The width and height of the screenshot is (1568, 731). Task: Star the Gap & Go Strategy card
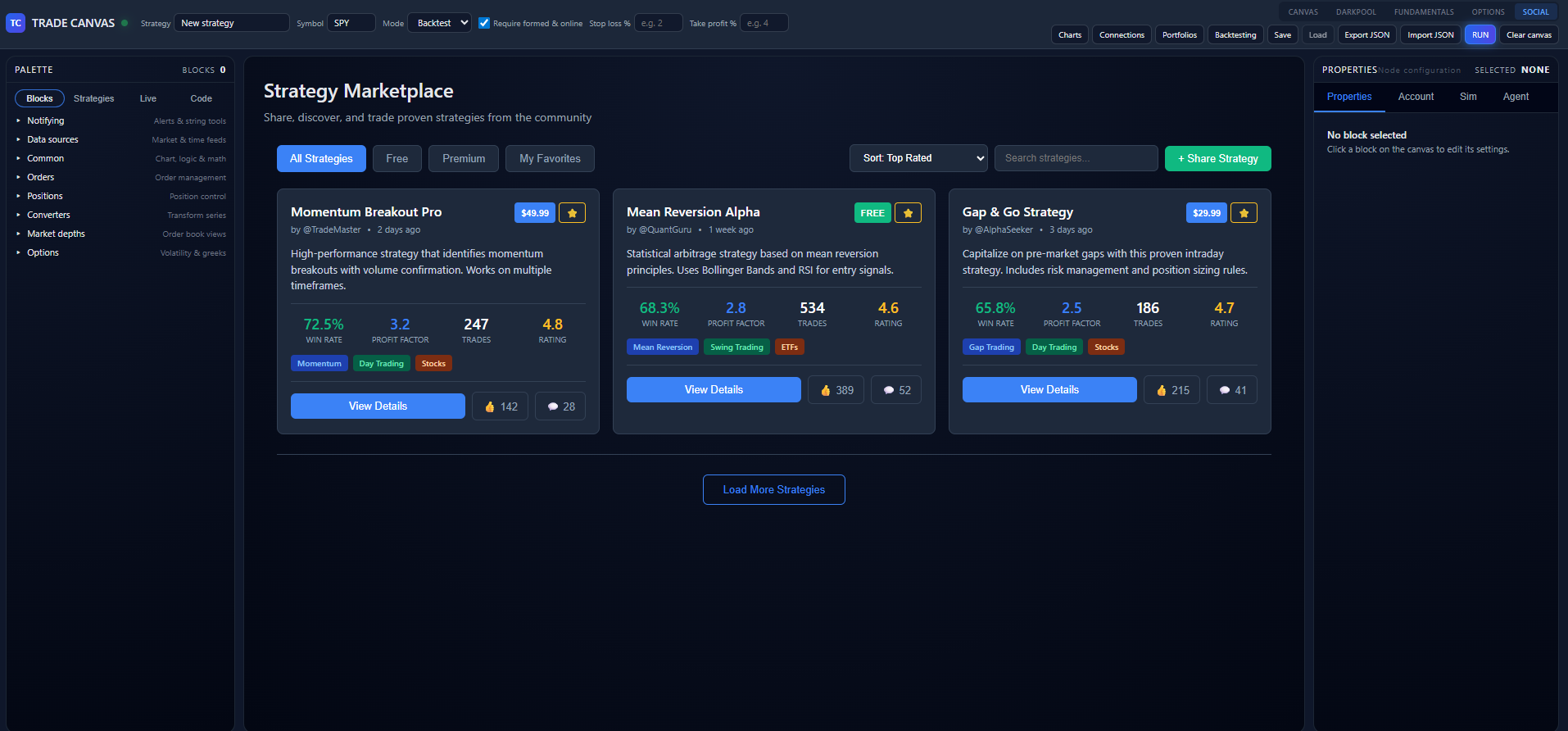tap(1244, 213)
